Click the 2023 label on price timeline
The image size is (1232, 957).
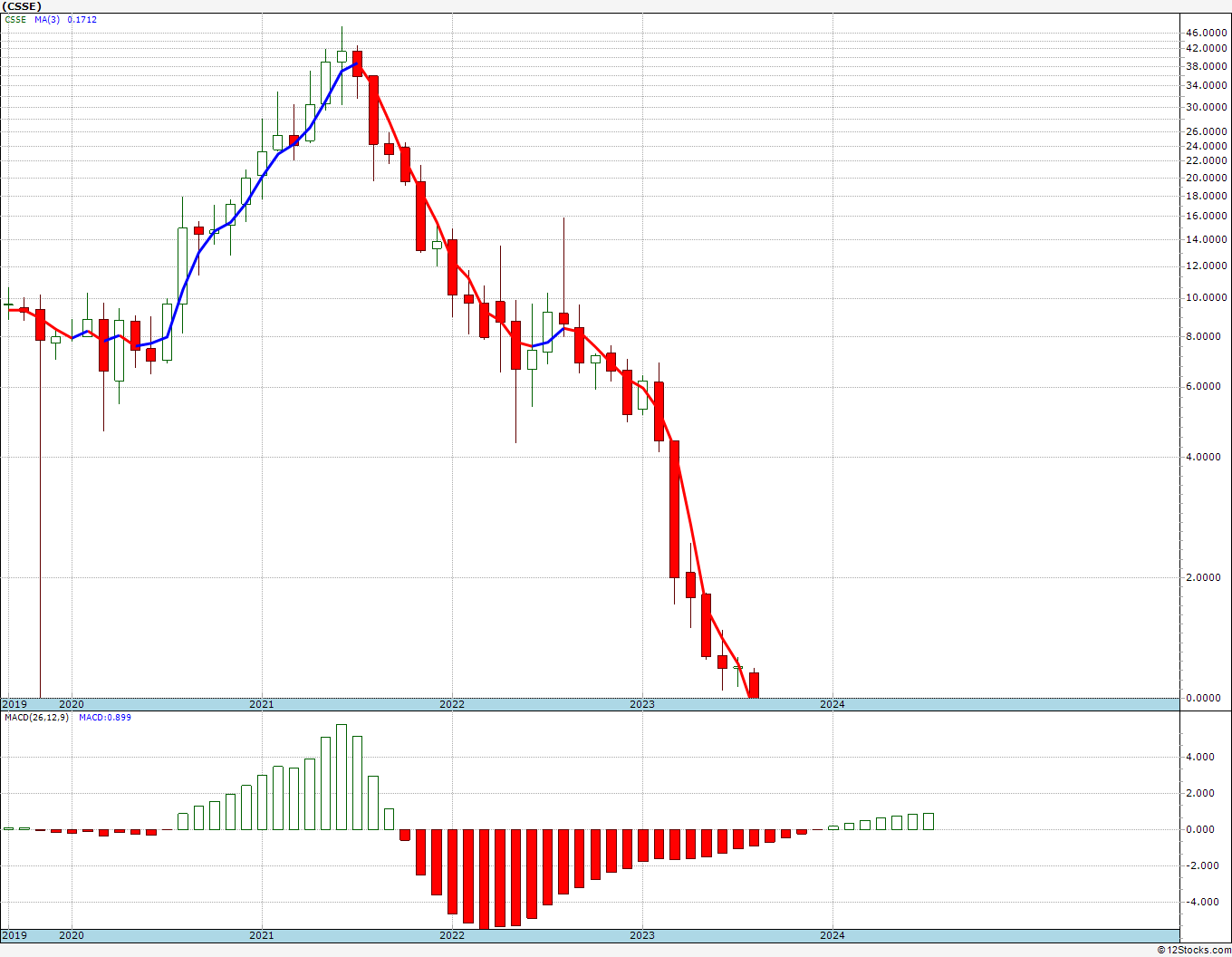coord(641,704)
